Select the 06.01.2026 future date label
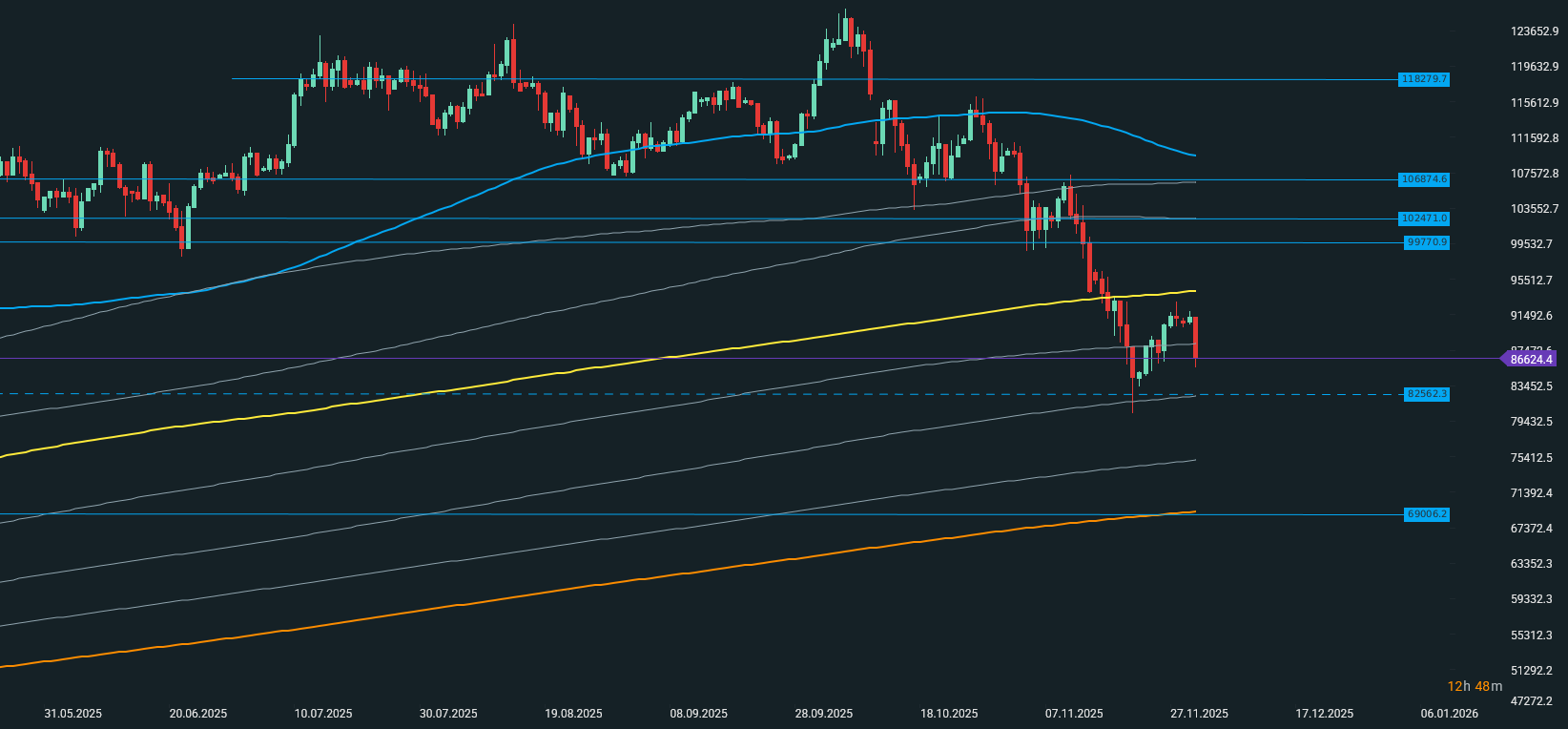Viewport: 1568px width, 729px height. [x=1449, y=714]
